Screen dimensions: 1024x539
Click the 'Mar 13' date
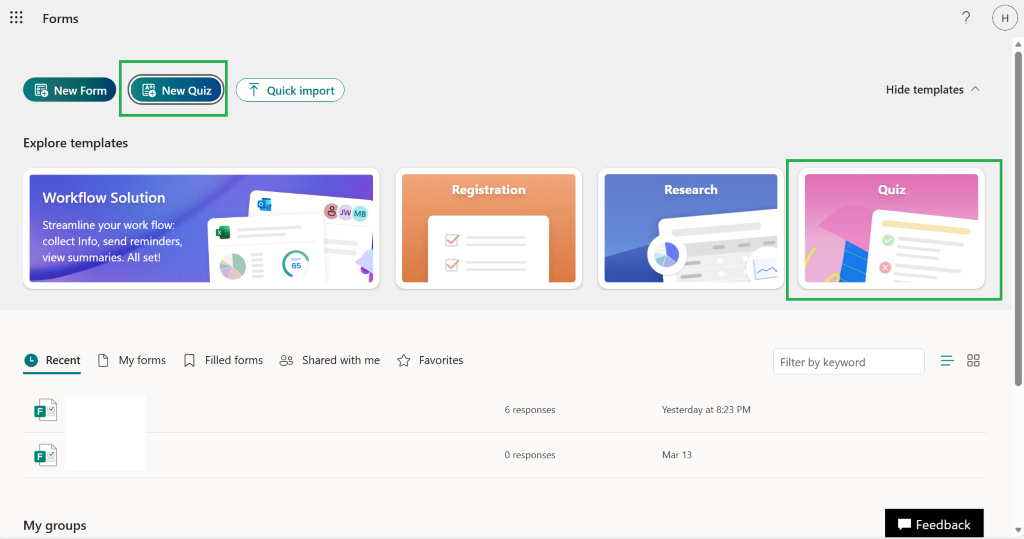(x=677, y=455)
